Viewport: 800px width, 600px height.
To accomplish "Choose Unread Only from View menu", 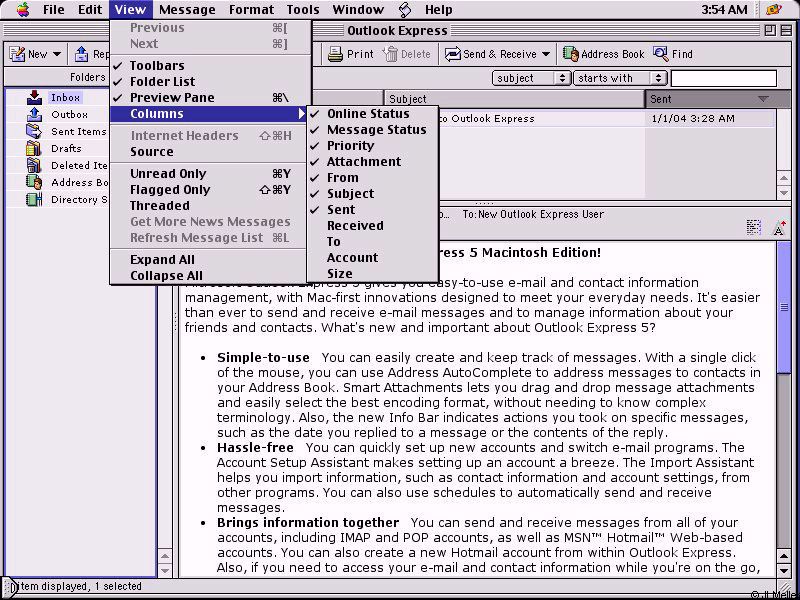I will click(x=208, y=173).
